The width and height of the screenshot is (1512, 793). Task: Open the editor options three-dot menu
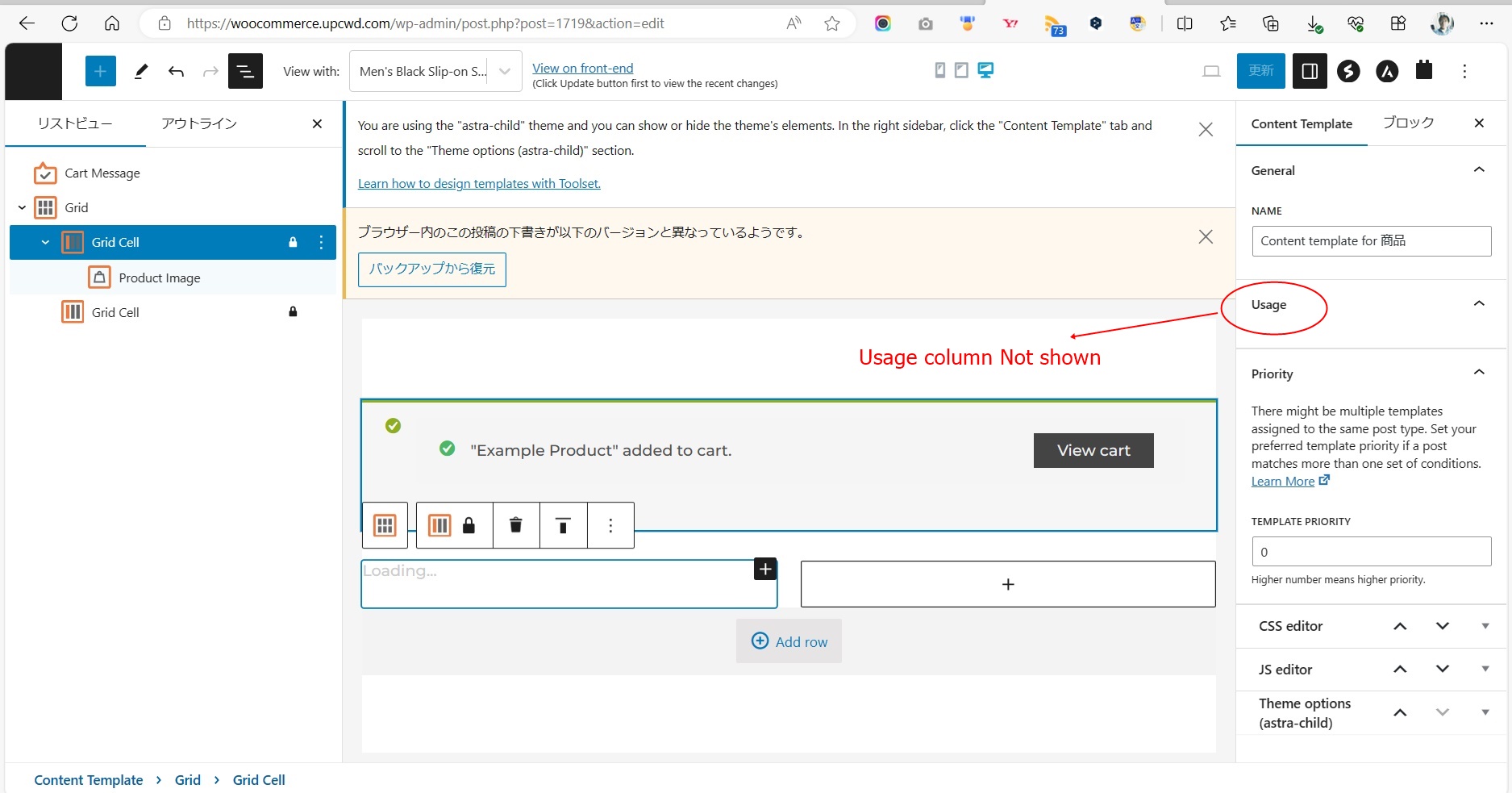coord(1464,71)
